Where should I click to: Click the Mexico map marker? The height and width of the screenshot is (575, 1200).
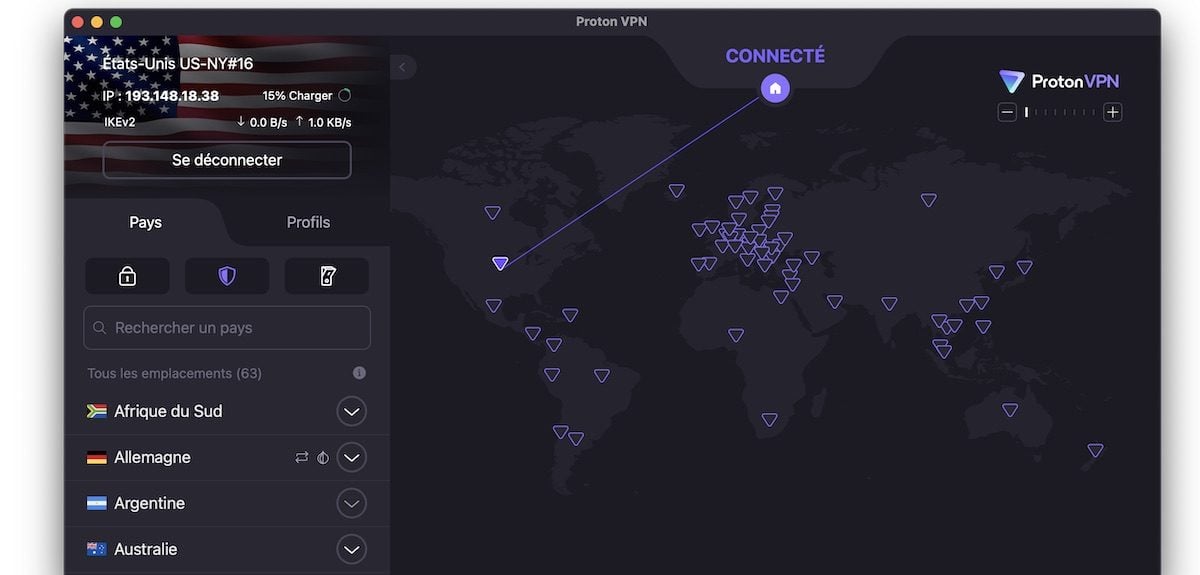tap(493, 306)
